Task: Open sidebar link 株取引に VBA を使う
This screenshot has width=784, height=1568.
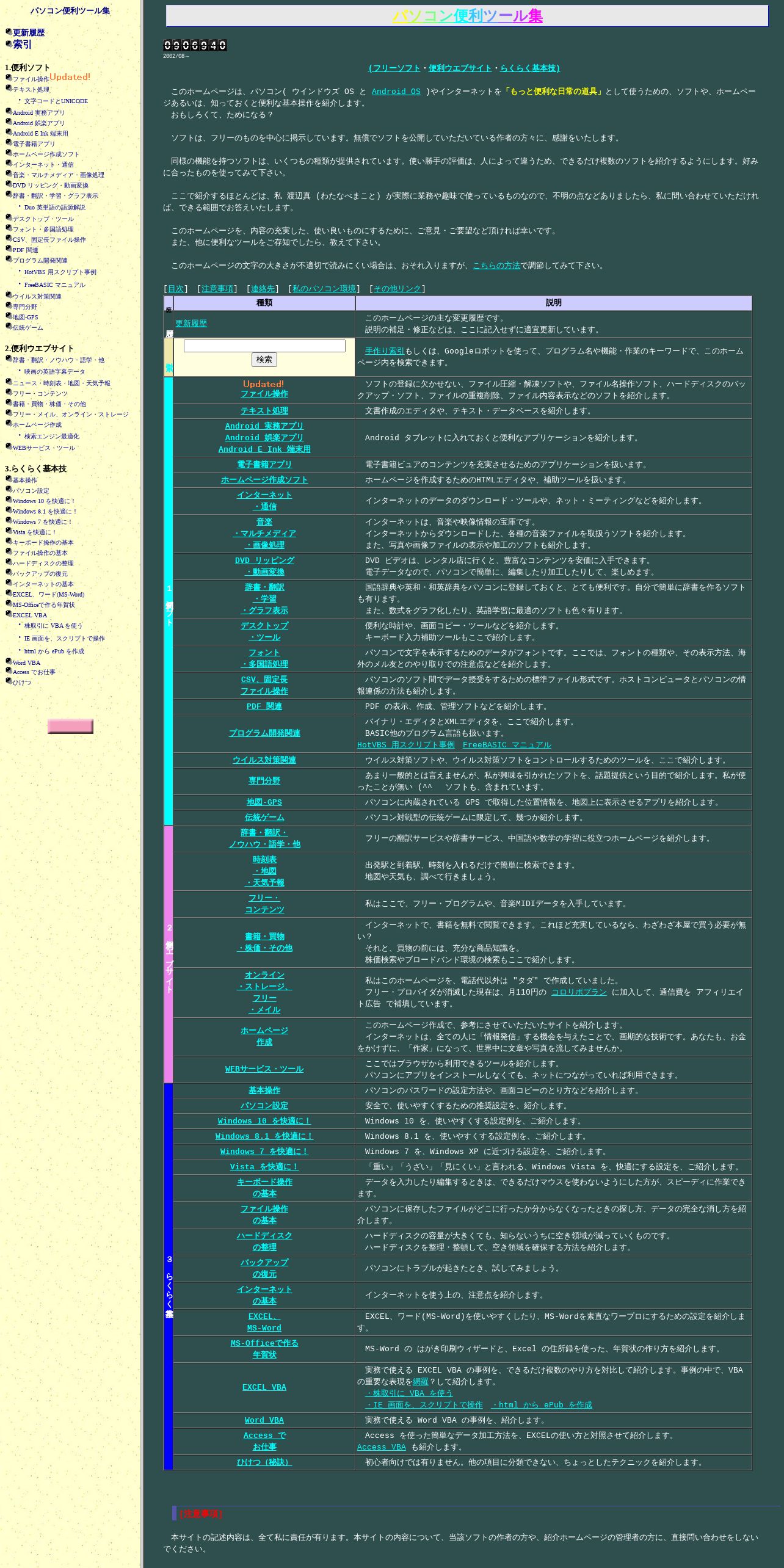Action: (53, 626)
